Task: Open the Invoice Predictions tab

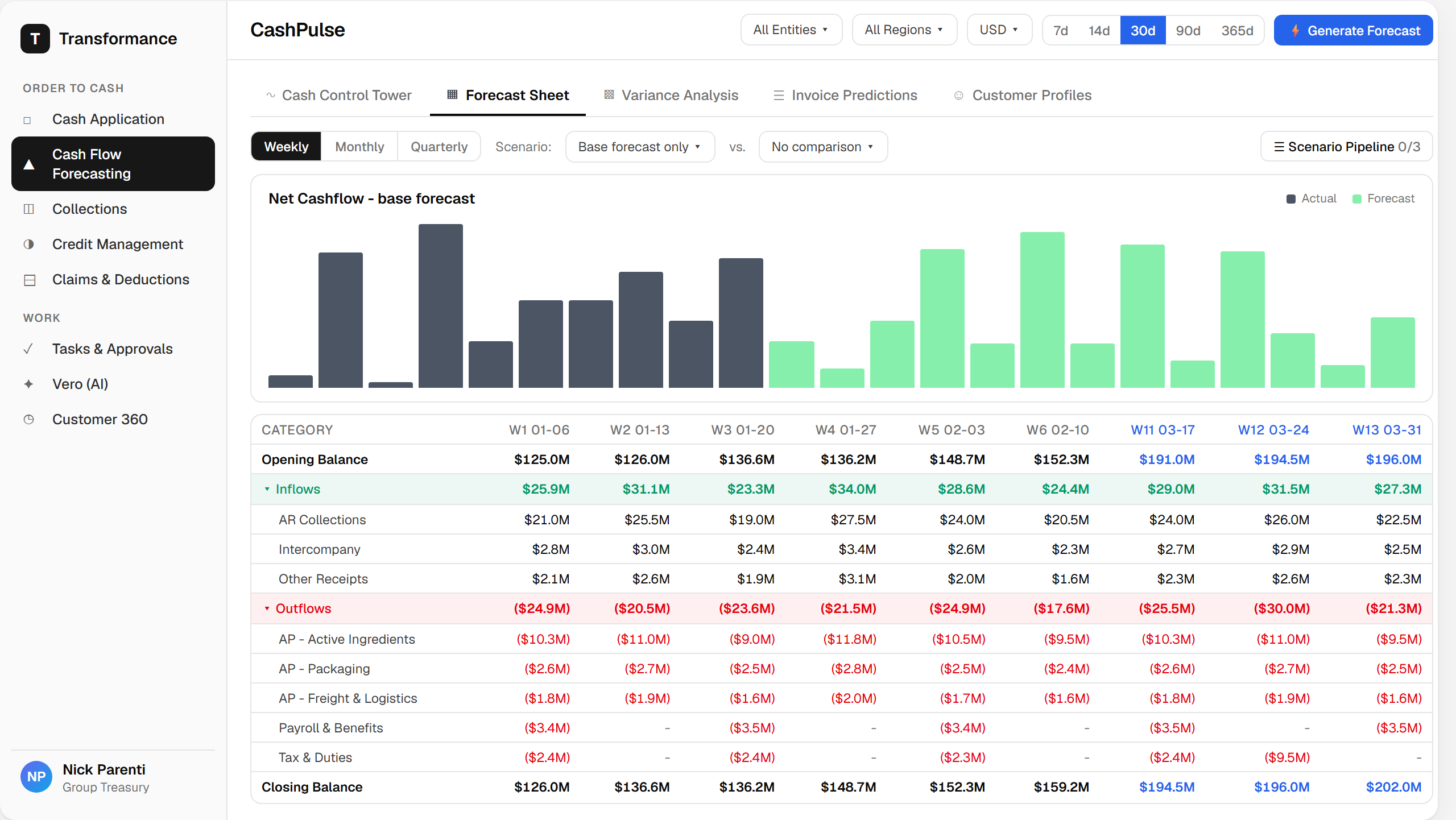Action: click(846, 96)
